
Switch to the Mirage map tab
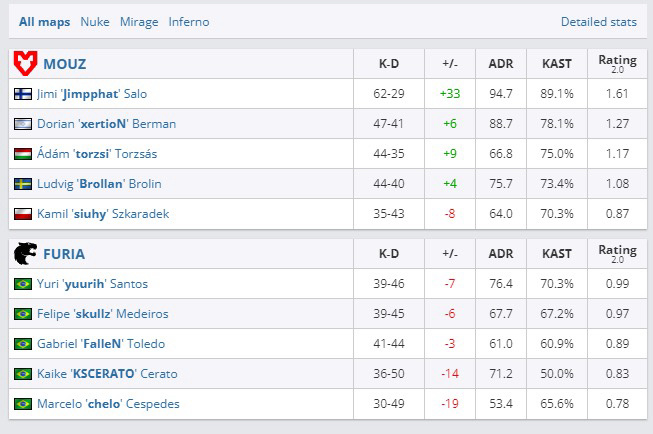click(139, 21)
